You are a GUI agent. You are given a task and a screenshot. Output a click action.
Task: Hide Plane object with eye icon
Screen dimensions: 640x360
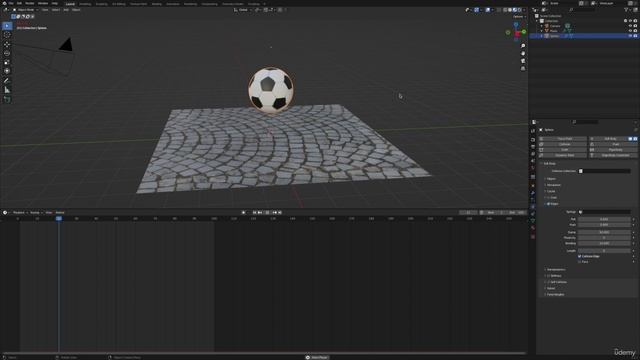pyautogui.click(x=630, y=31)
